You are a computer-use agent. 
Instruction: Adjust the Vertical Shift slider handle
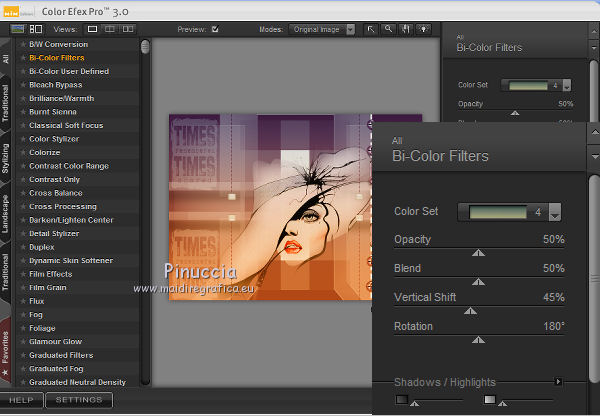coord(470,311)
